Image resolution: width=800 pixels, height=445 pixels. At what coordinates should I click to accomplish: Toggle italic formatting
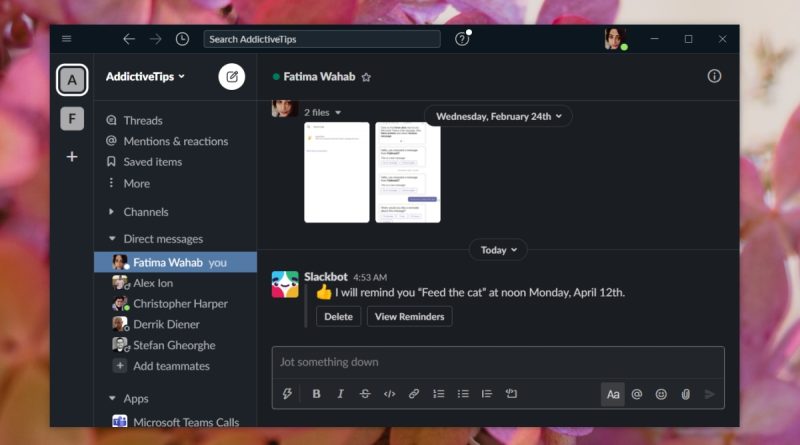pyautogui.click(x=340, y=393)
